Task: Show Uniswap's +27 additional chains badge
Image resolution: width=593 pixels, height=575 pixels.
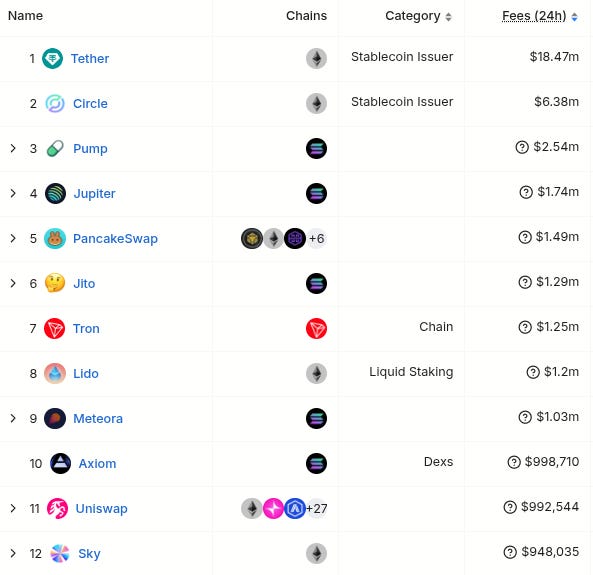Action: [x=317, y=509]
